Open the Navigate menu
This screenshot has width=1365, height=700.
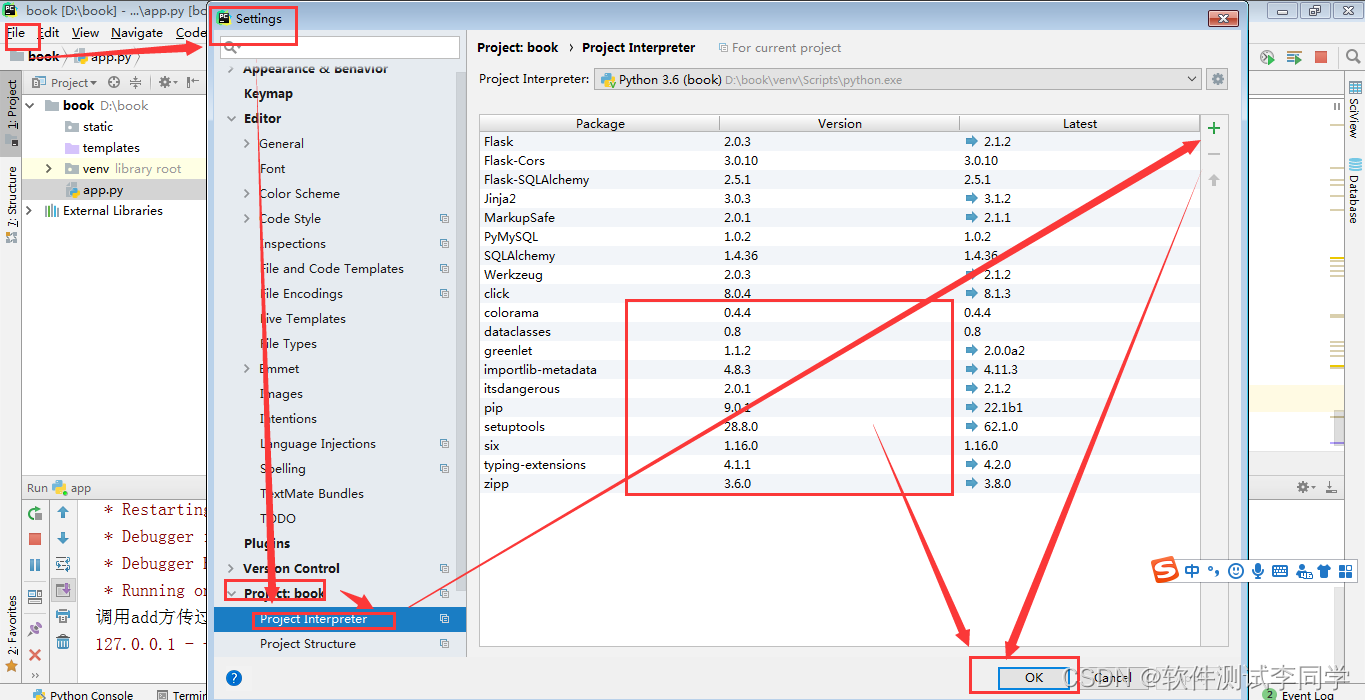137,33
